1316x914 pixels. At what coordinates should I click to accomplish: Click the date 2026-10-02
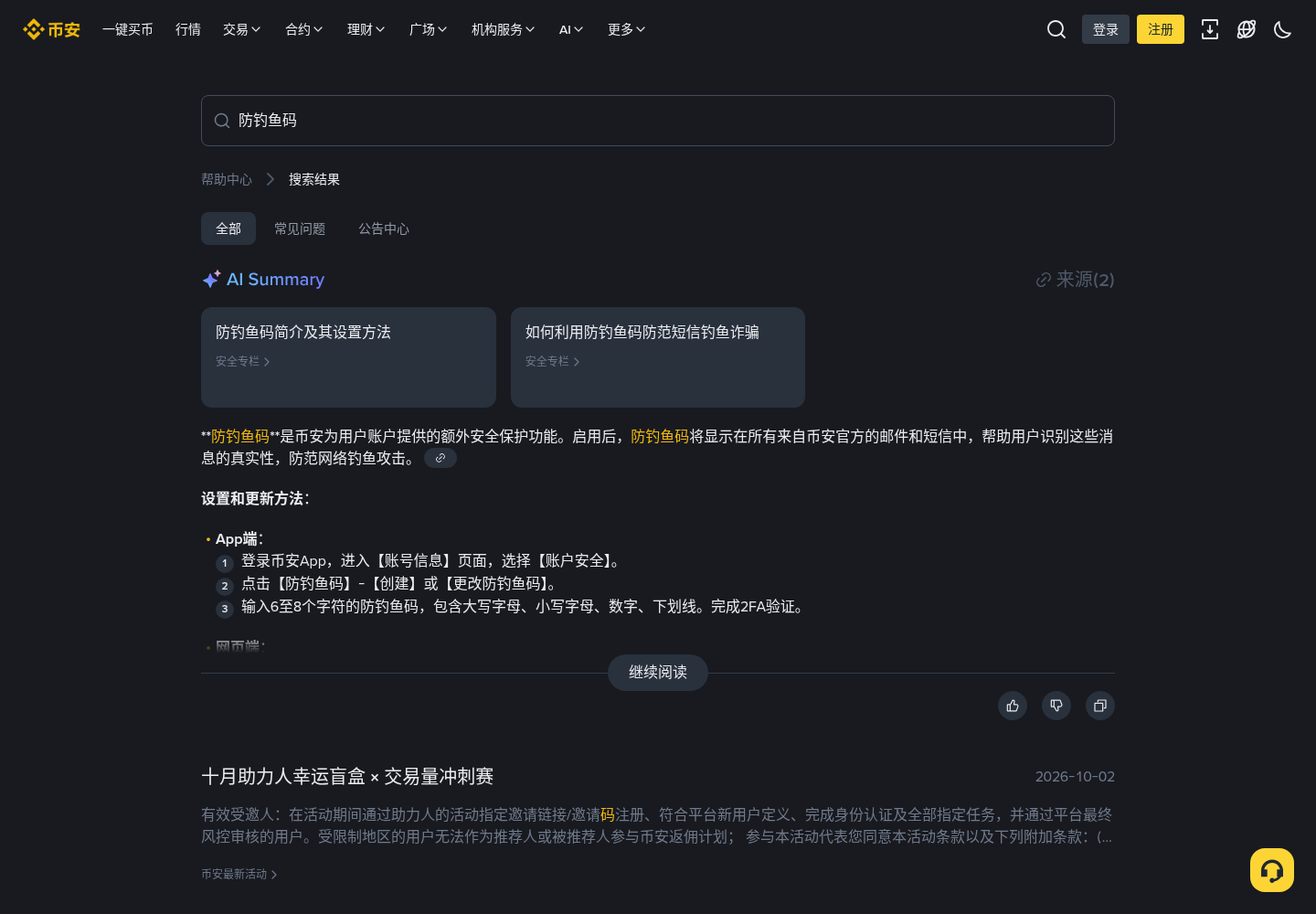[1075, 777]
